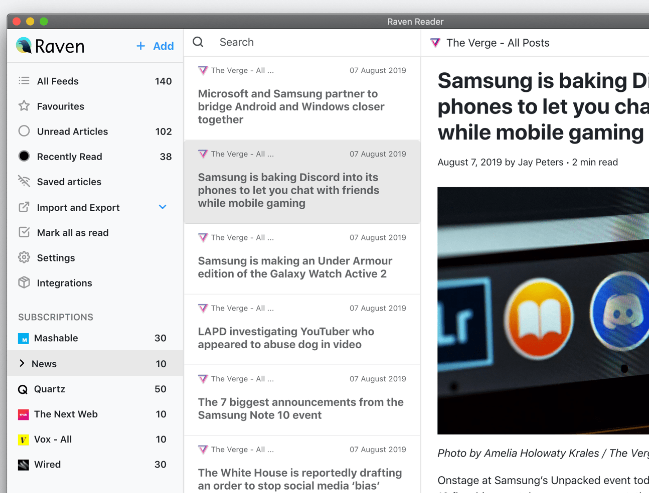Click the Add feed button
The width and height of the screenshot is (649, 493).
click(x=155, y=46)
